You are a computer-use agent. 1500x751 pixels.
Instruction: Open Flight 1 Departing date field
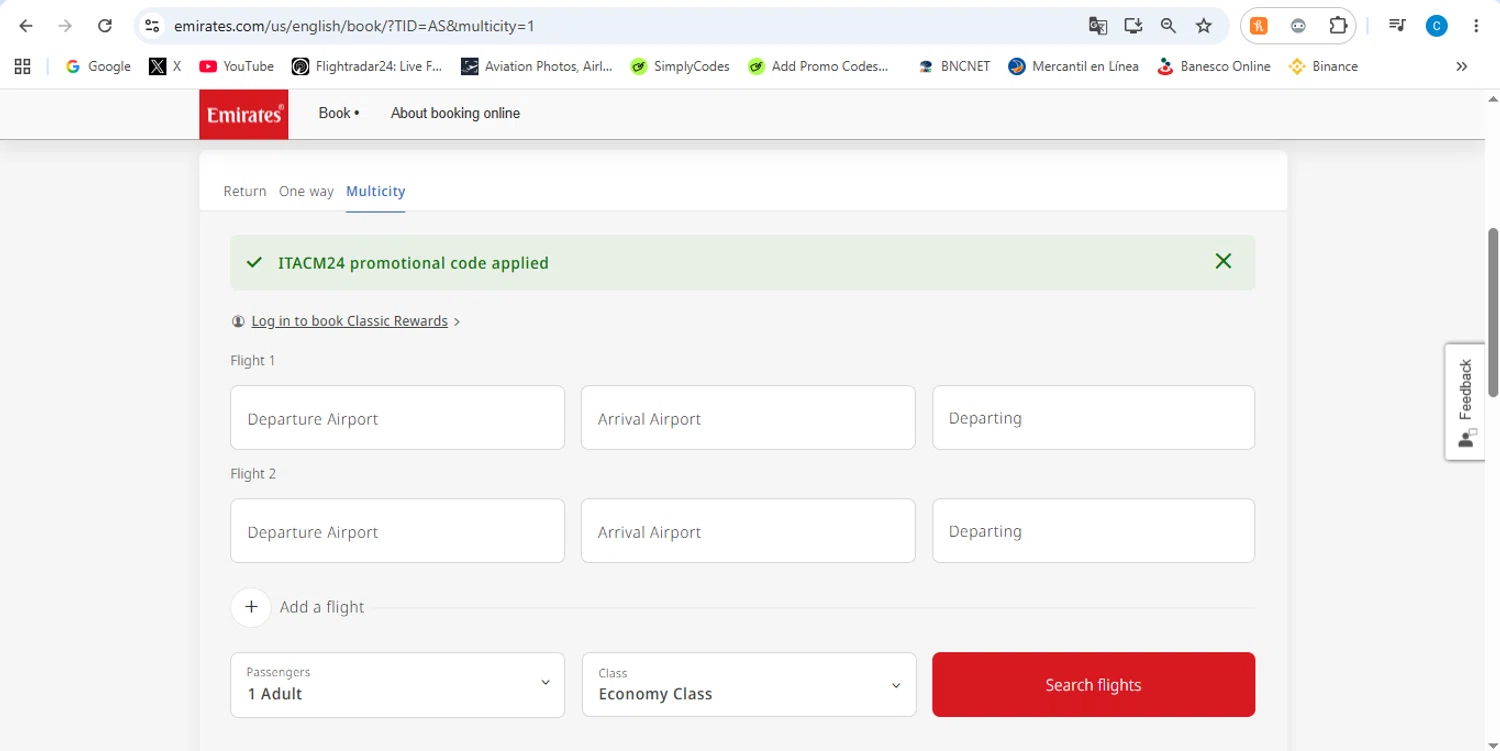(x=1093, y=418)
